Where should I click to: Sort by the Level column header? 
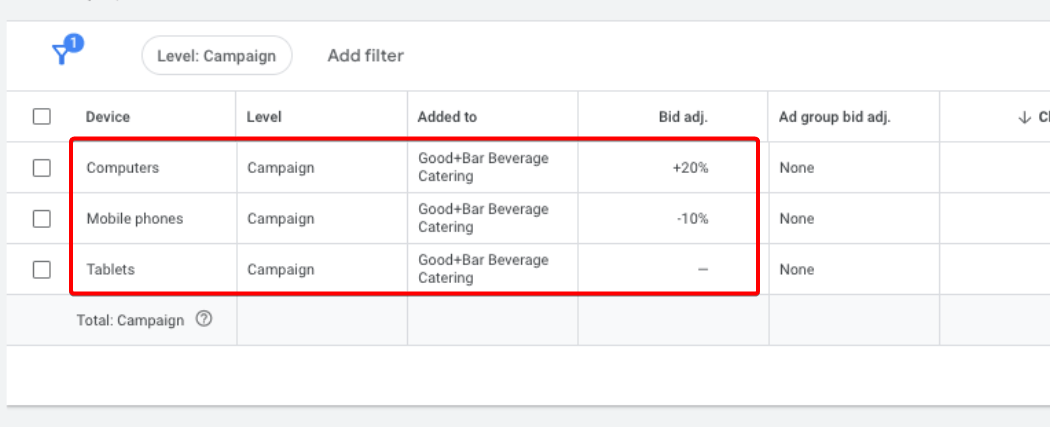click(x=264, y=117)
